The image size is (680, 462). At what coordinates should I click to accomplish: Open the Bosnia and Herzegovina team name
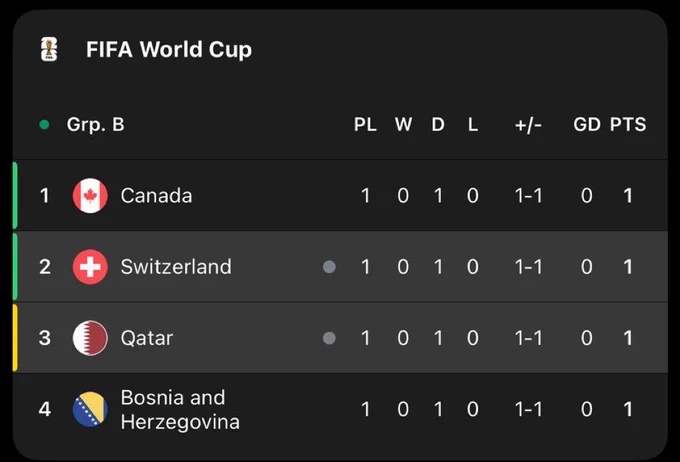pos(180,410)
